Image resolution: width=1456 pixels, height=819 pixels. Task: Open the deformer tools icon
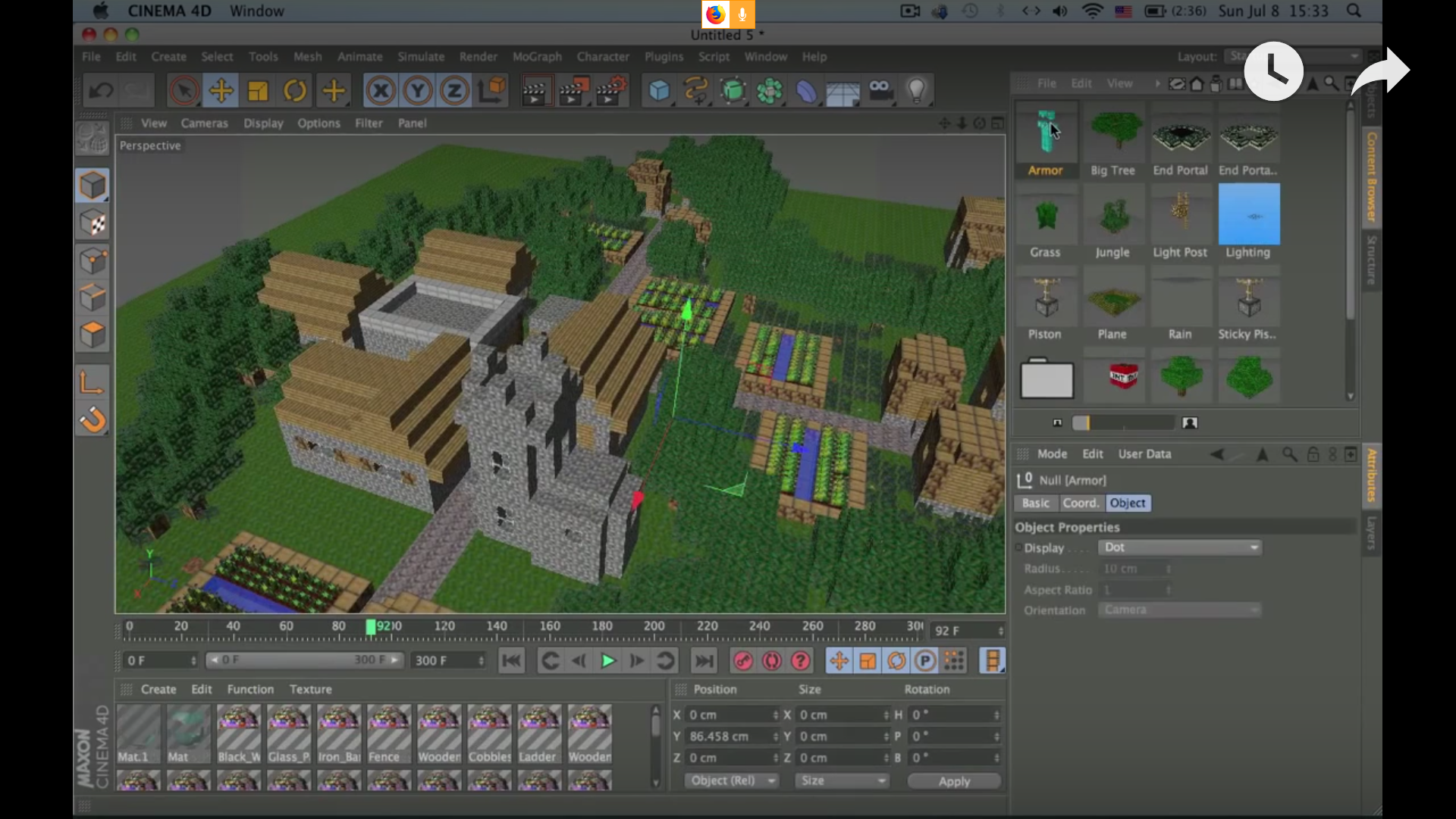806,91
